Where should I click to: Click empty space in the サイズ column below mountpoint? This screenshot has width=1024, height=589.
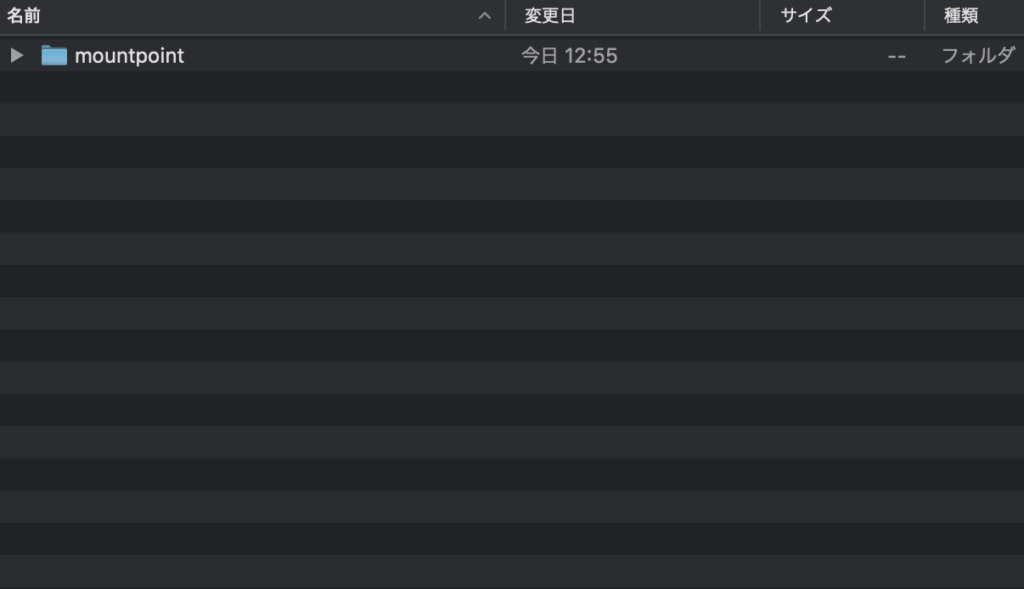(842, 261)
